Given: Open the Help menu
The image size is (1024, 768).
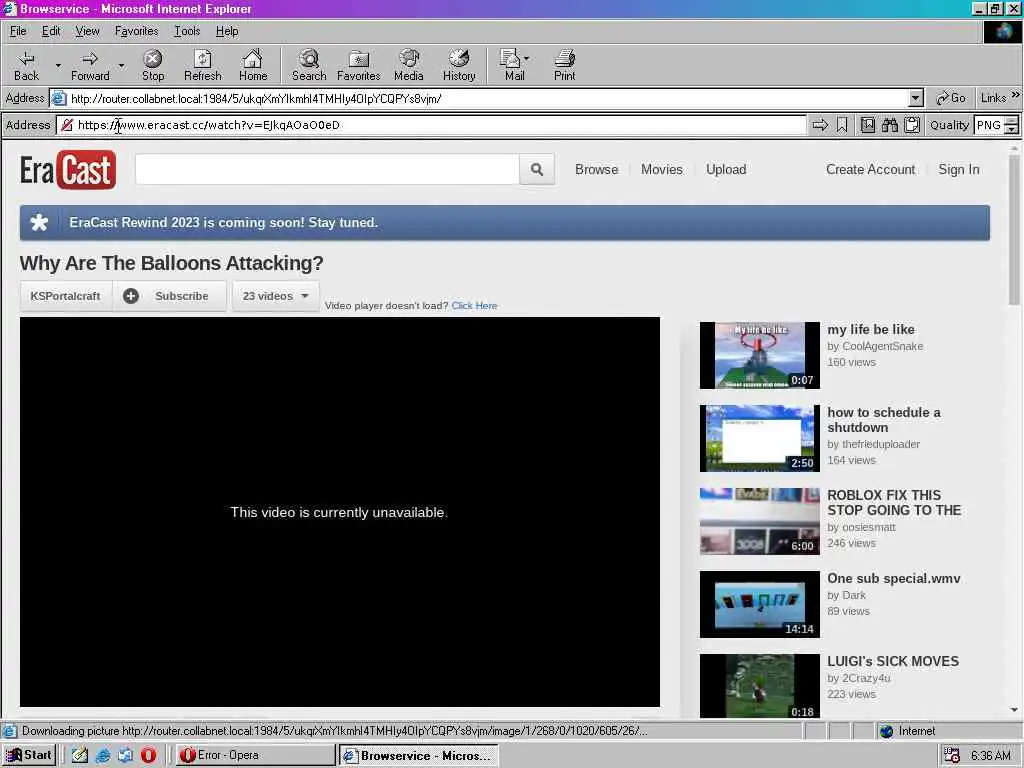Looking at the screenshot, I should point(227,31).
